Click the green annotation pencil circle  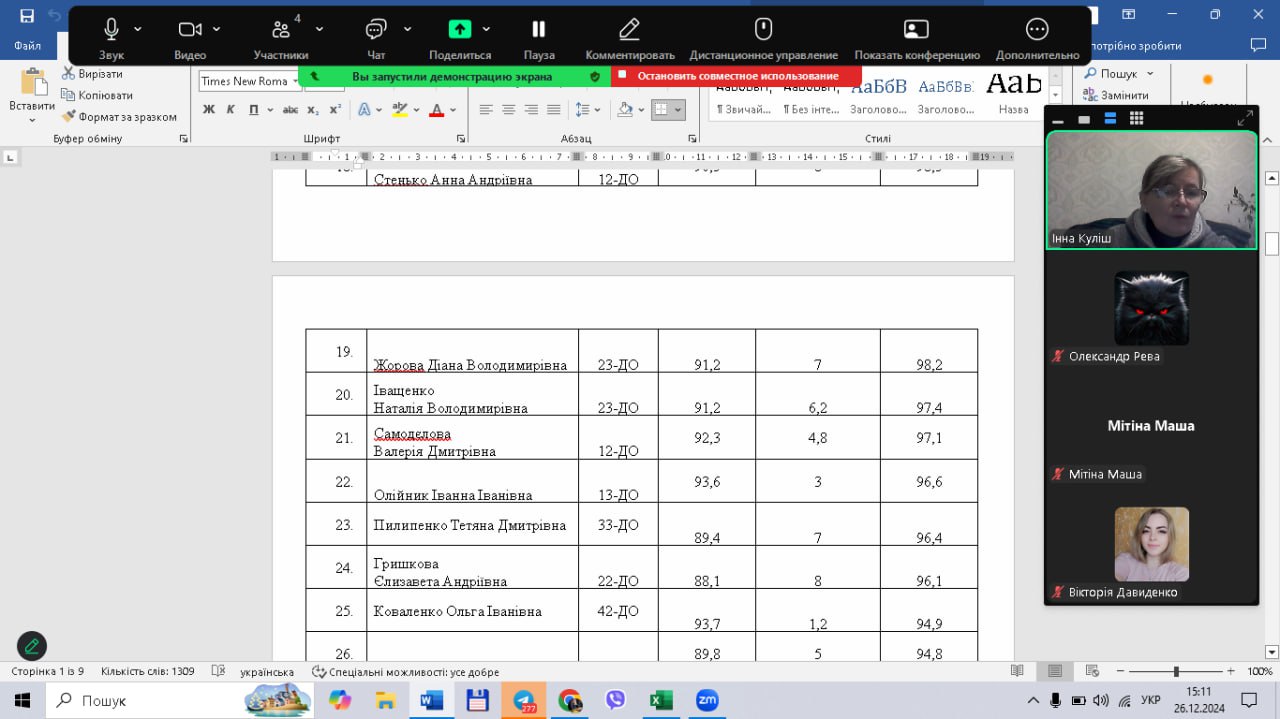32,646
